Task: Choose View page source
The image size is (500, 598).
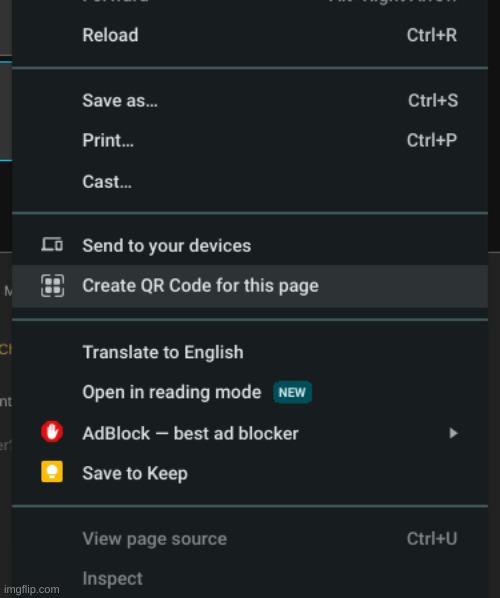Action: pyautogui.click(x=250, y=539)
